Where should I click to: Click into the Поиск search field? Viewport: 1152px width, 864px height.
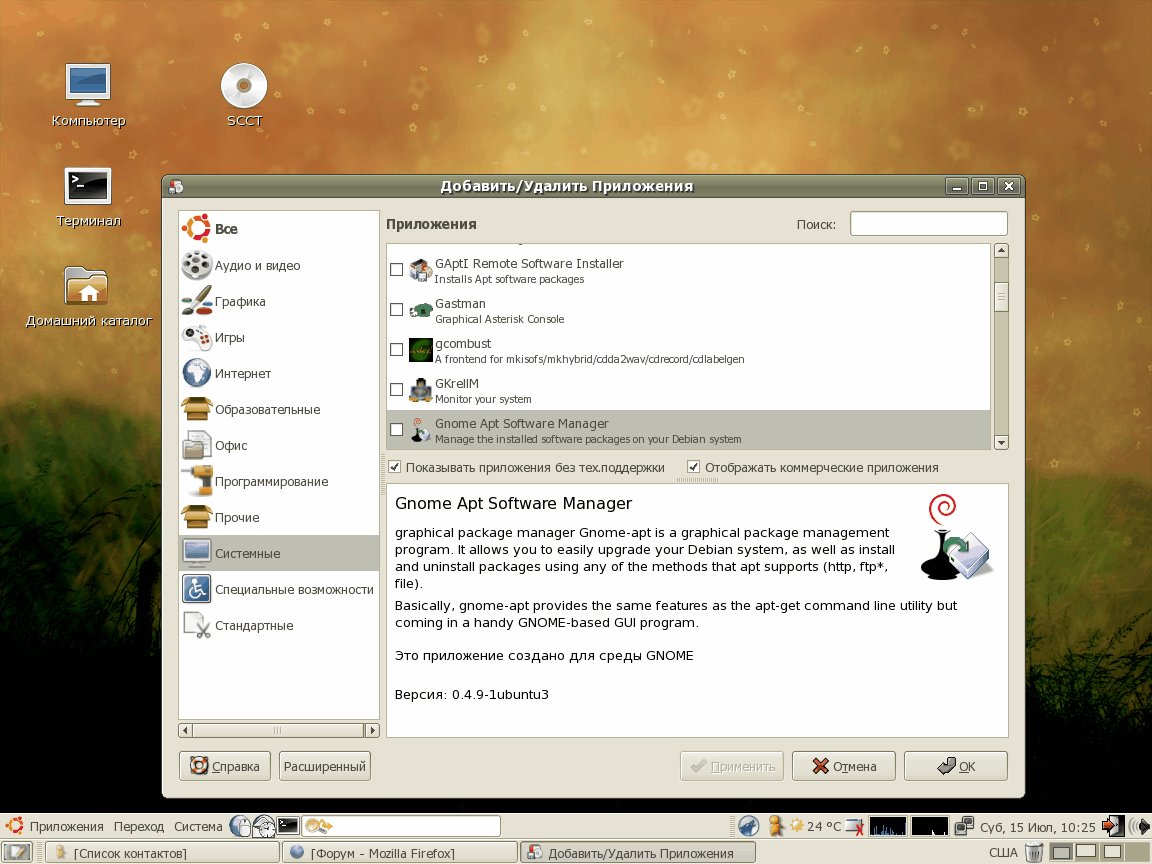click(x=929, y=224)
